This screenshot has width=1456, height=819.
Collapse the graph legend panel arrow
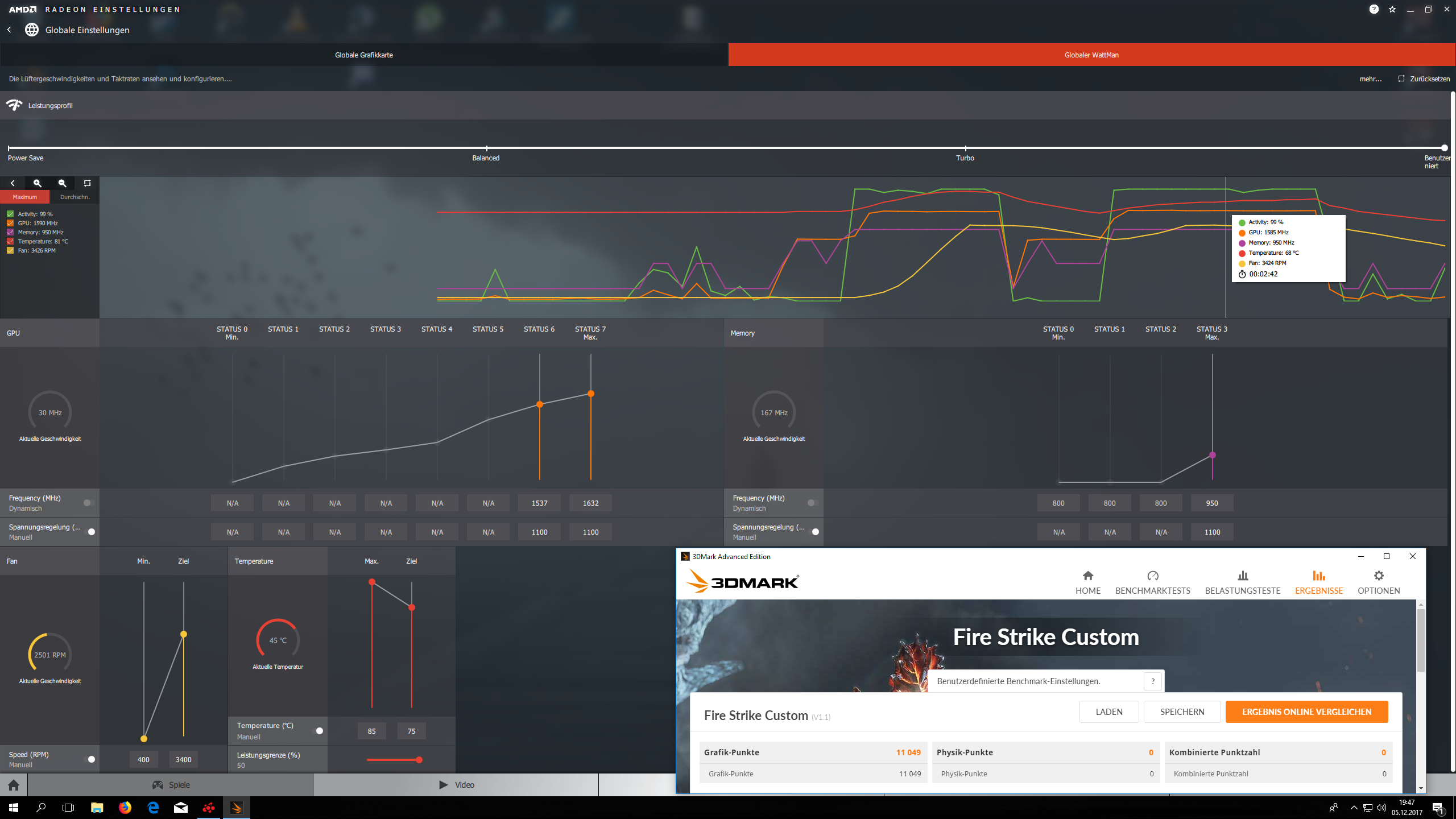point(13,183)
